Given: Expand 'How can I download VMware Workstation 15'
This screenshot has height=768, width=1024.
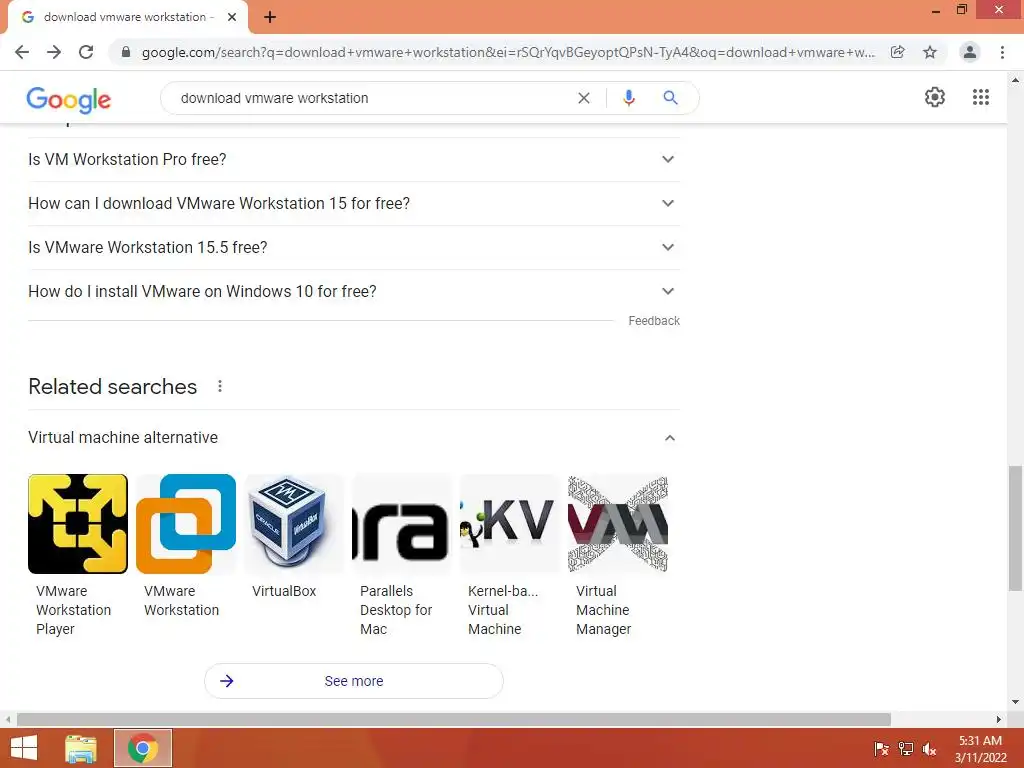Looking at the screenshot, I should [354, 203].
